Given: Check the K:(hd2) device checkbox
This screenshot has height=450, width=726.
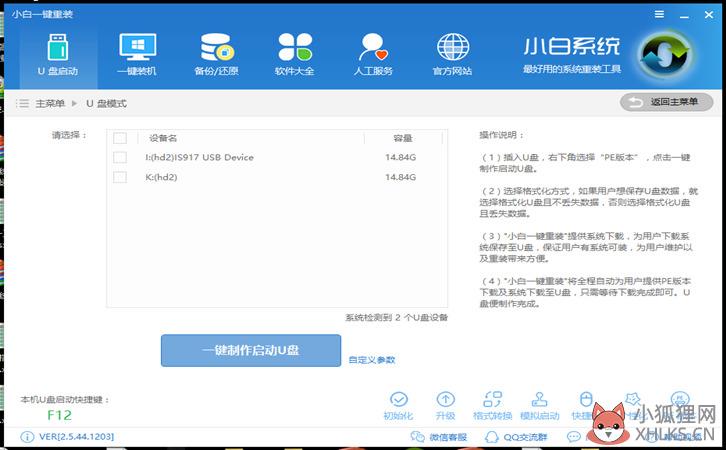Looking at the screenshot, I should [x=120, y=177].
